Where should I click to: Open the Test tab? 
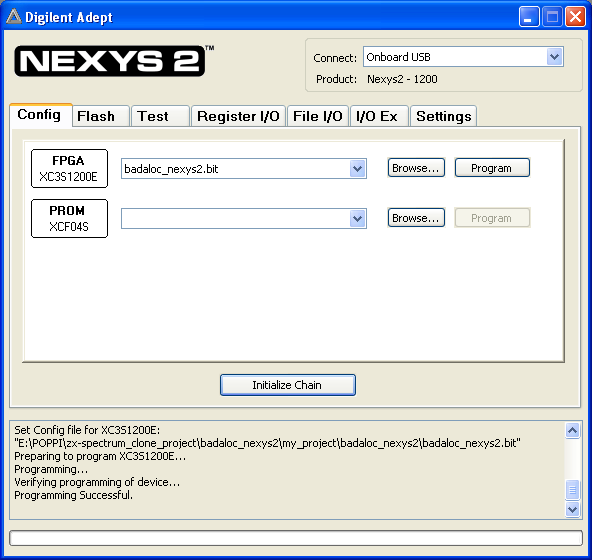click(160, 116)
